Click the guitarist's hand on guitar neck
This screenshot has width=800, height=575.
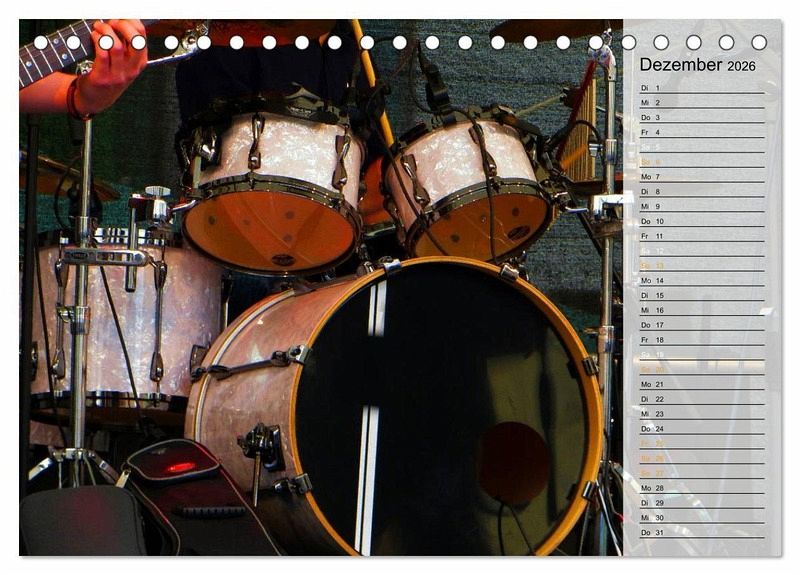112,65
